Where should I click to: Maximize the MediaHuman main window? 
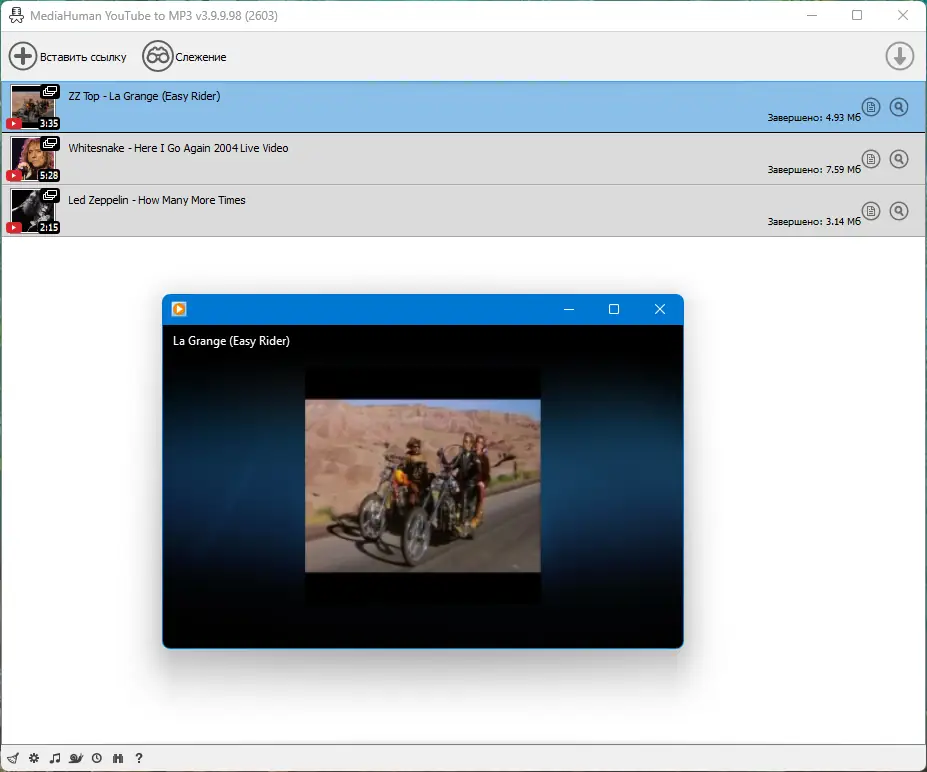tap(857, 15)
